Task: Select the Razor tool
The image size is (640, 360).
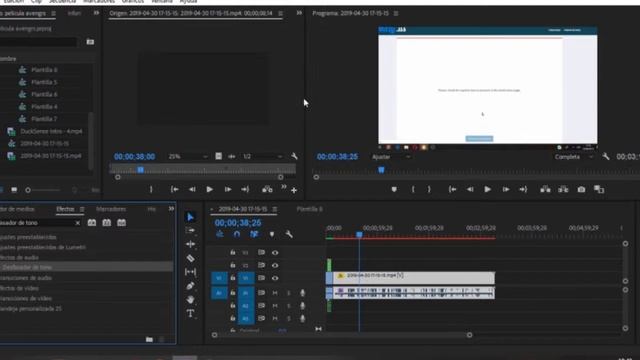Action: point(190,258)
